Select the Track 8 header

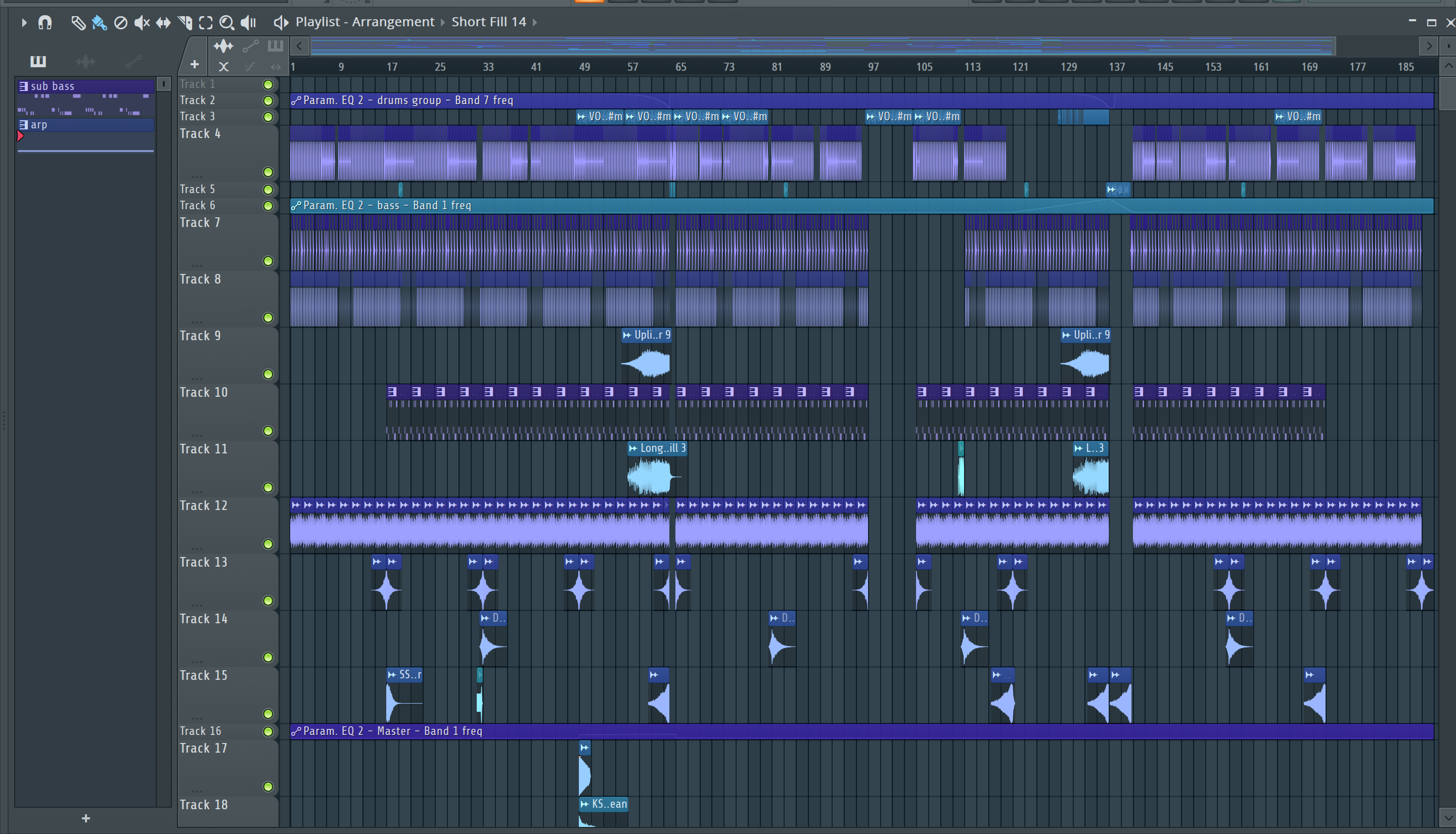[227, 299]
